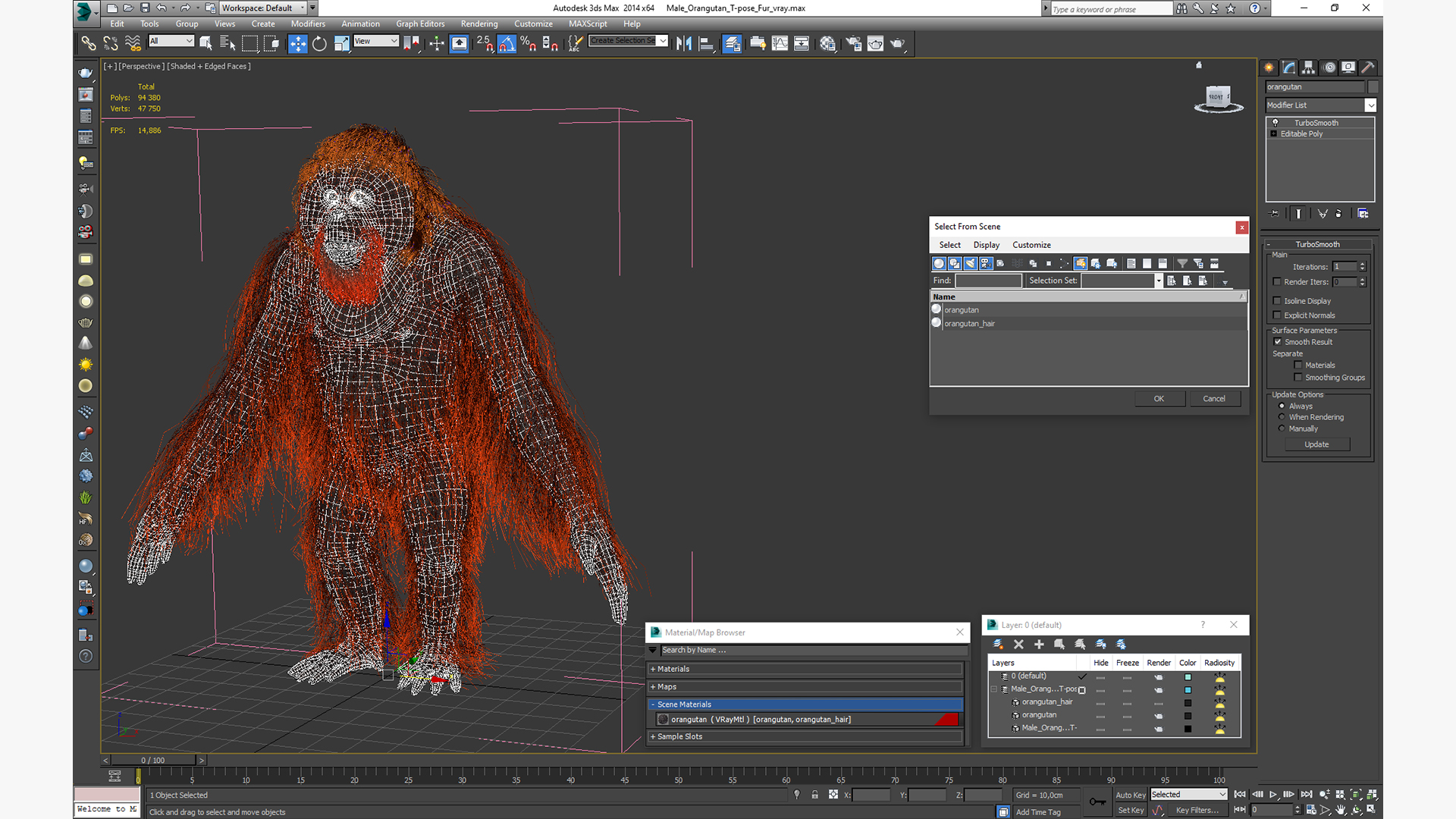
Task: Enable Separate by Smoothing Groups checkbox
Action: point(1298,378)
